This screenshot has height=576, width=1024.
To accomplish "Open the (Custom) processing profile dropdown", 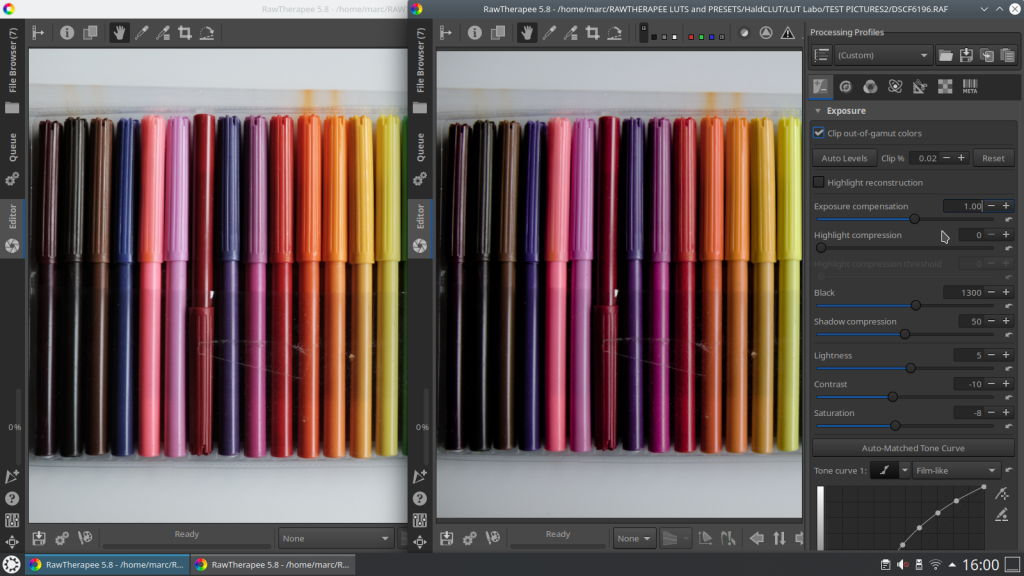I will coord(882,56).
